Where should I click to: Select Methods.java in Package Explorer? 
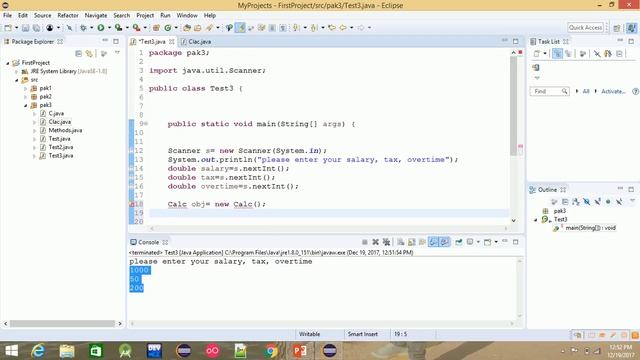(x=65, y=130)
